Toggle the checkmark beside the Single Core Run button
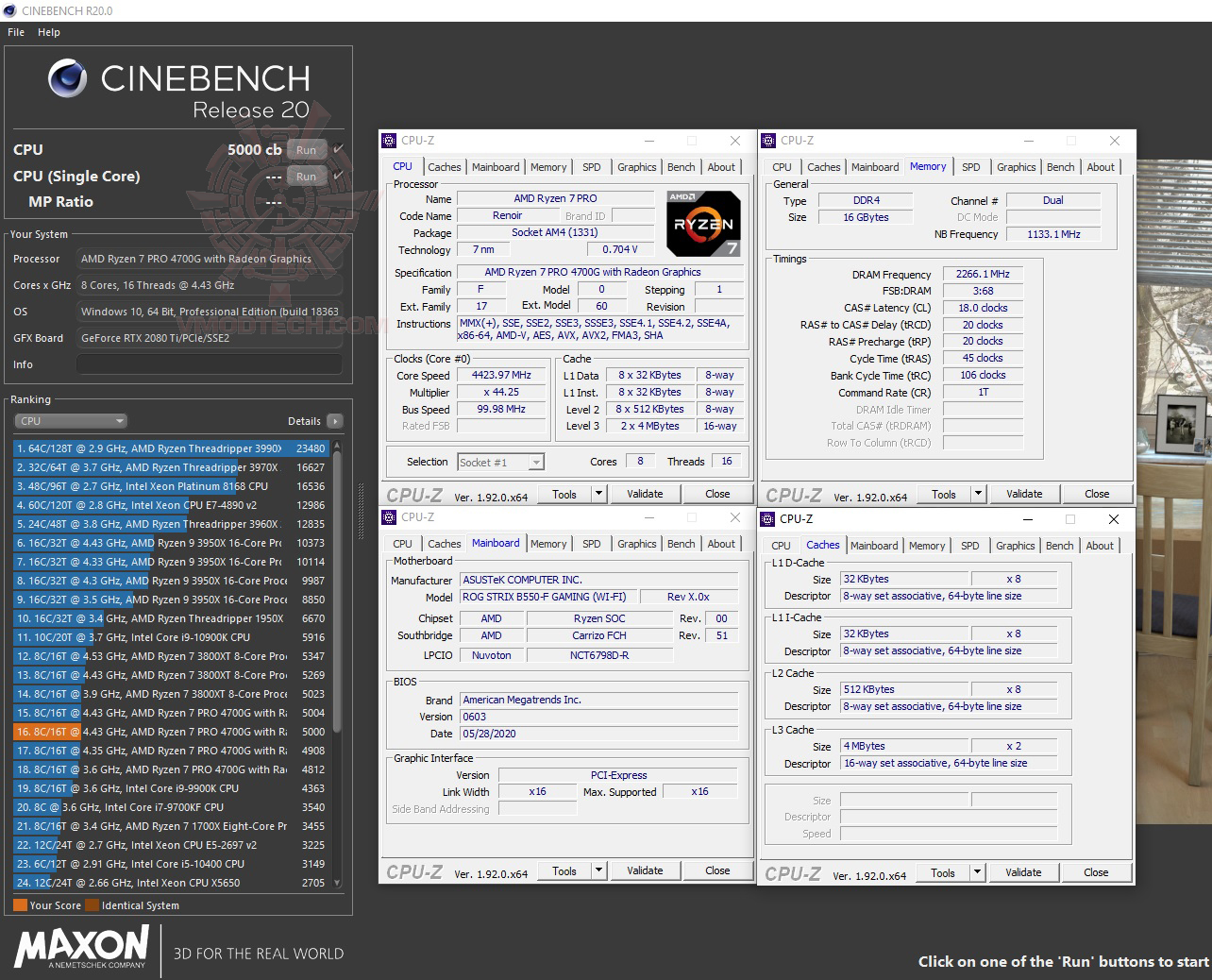The height and width of the screenshot is (980, 1212). coord(338,176)
